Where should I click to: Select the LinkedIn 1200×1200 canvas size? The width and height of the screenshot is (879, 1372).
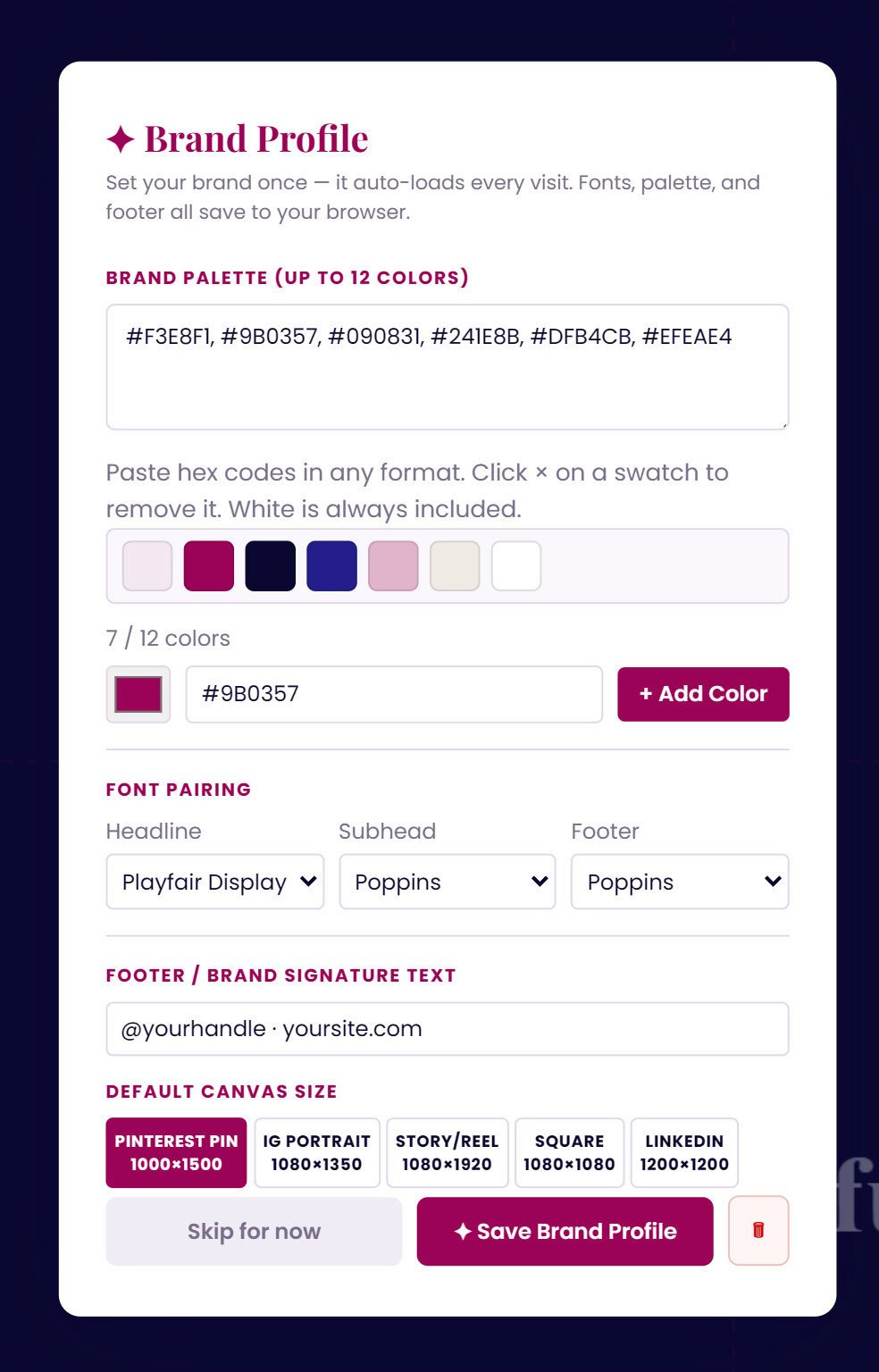point(684,1152)
